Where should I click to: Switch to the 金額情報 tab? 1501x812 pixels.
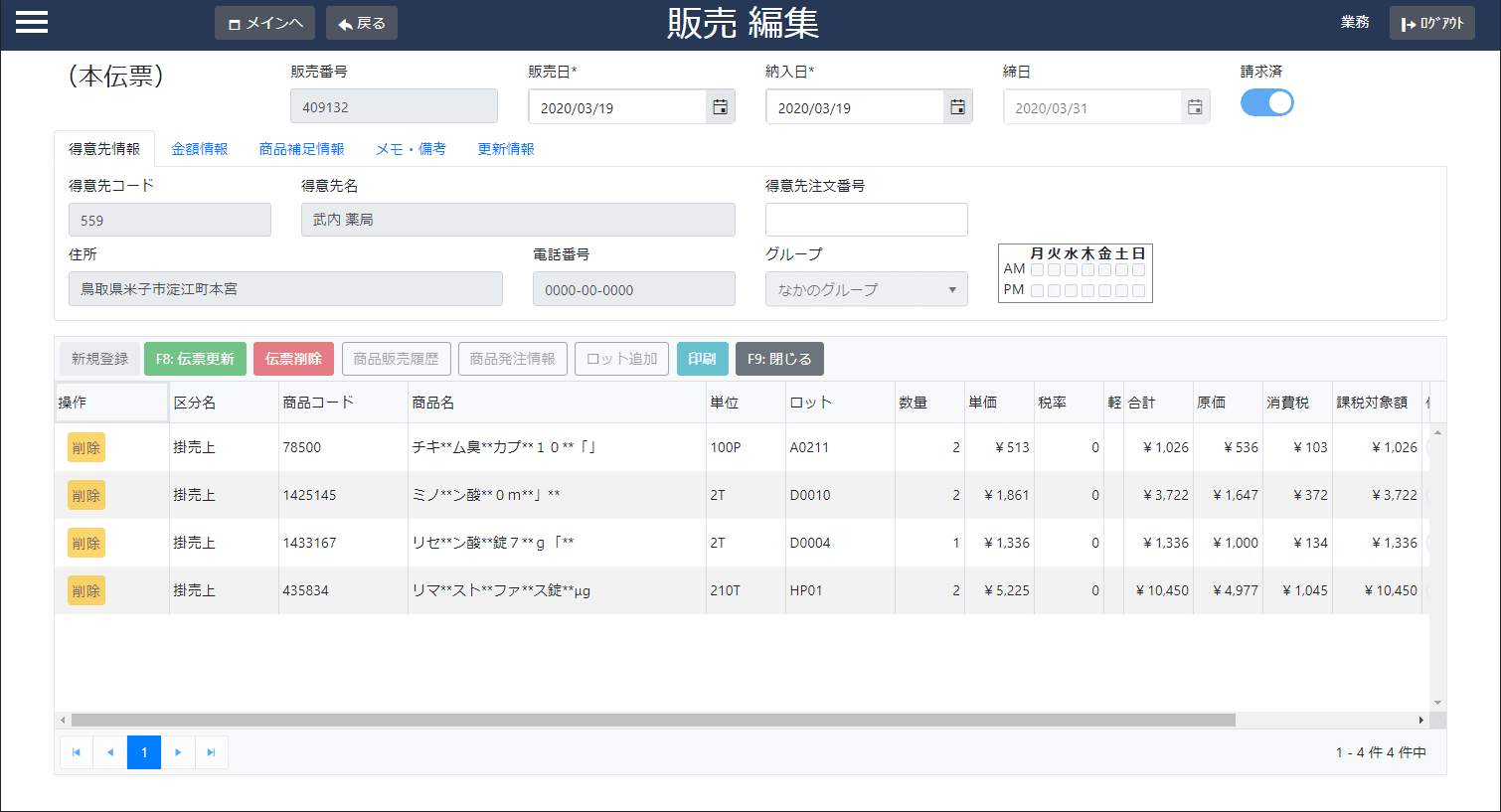coord(199,149)
